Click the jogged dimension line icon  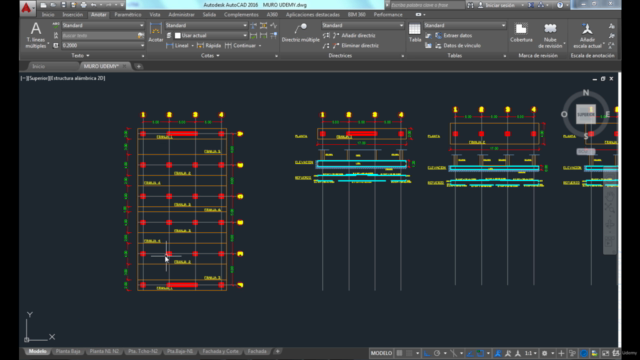pos(273,25)
